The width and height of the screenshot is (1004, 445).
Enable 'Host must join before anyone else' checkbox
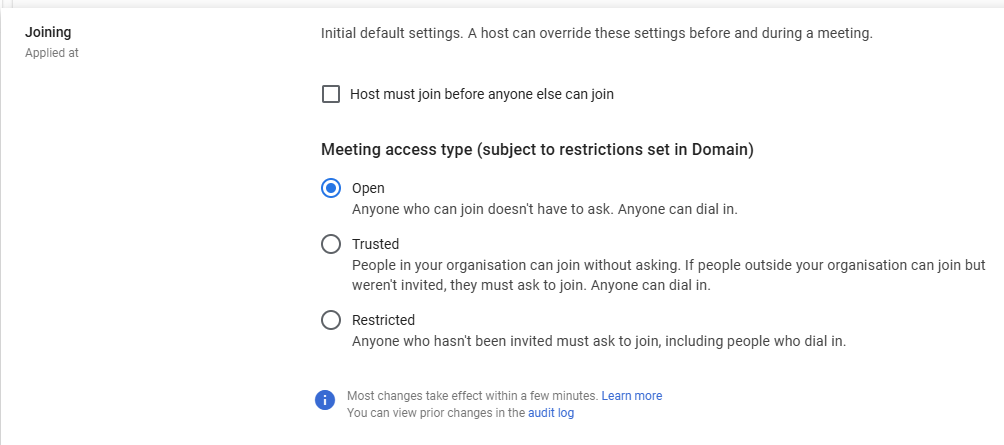tap(330, 94)
